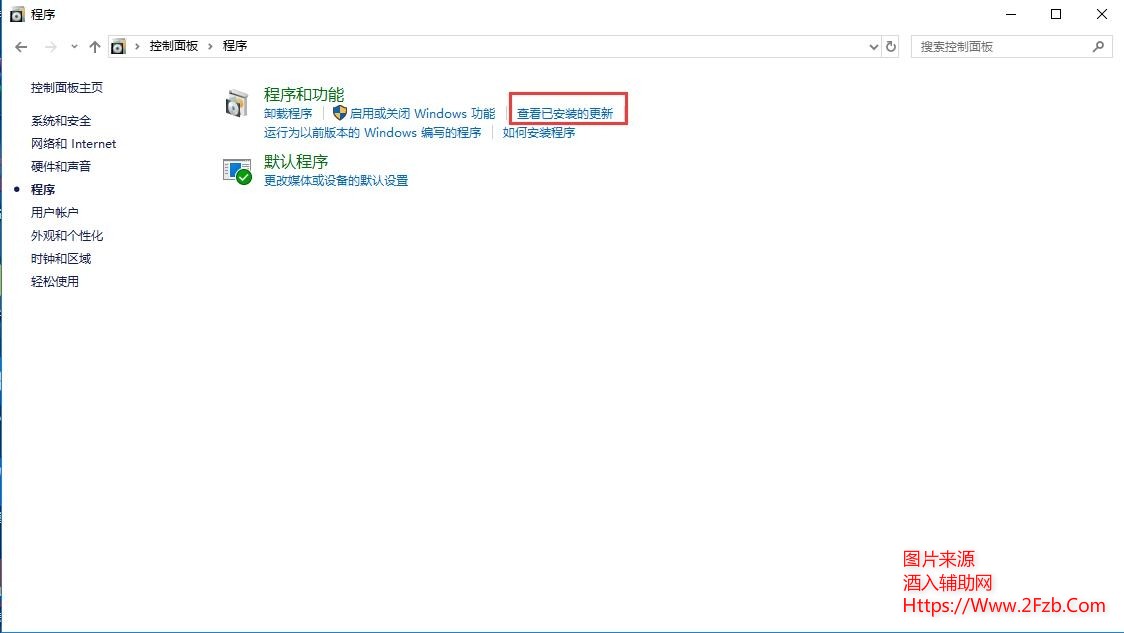Viewport: 1124px width, 633px height.
Task: Maximize the 程序 window
Action: point(1056,14)
